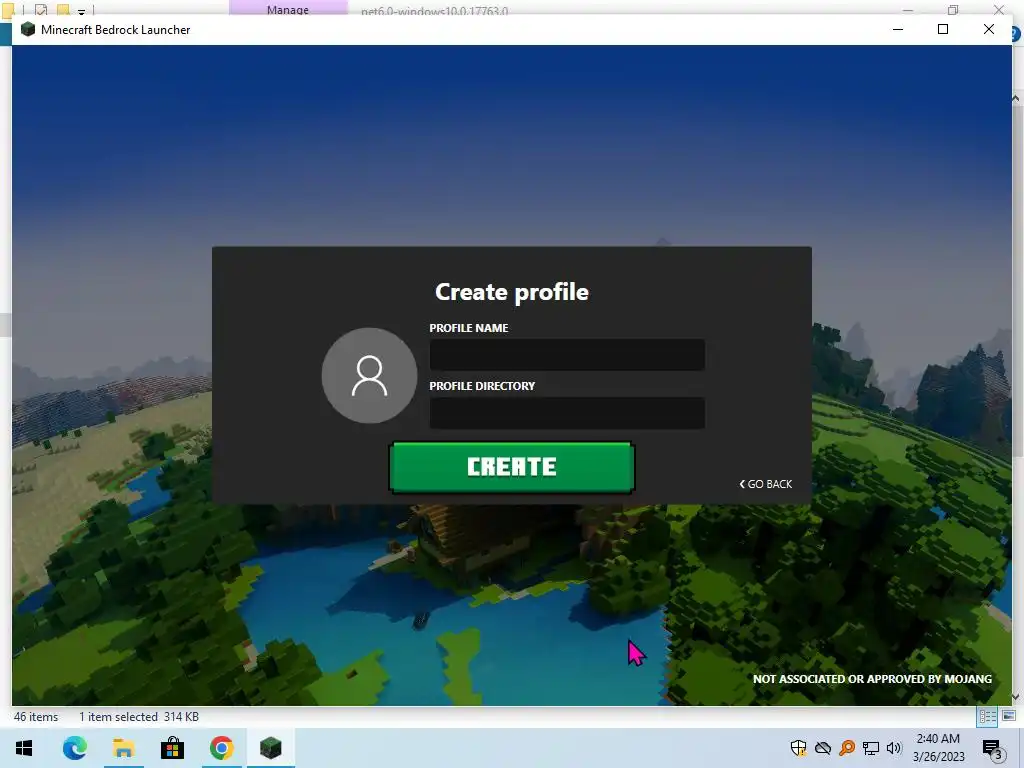
Task: Open network status tray icon
Action: [871, 748]
